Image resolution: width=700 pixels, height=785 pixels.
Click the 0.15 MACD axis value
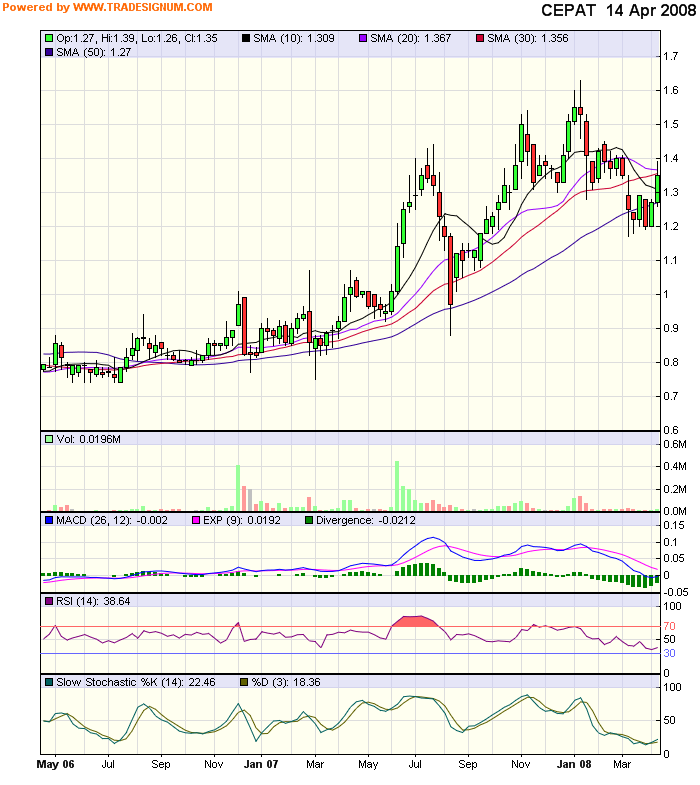(x=674, y=525)
